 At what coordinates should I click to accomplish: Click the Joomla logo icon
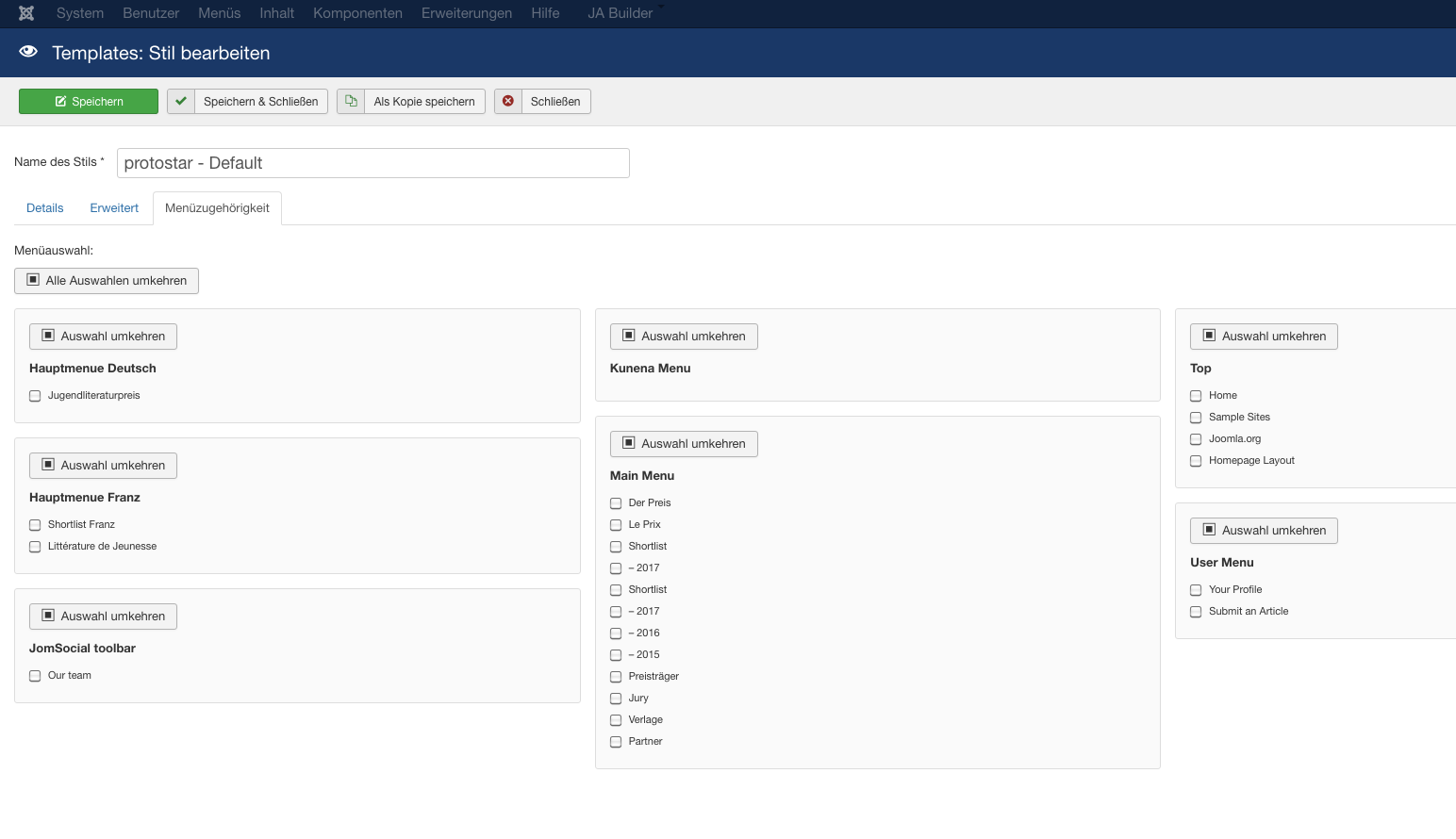[x=26, y=13]
